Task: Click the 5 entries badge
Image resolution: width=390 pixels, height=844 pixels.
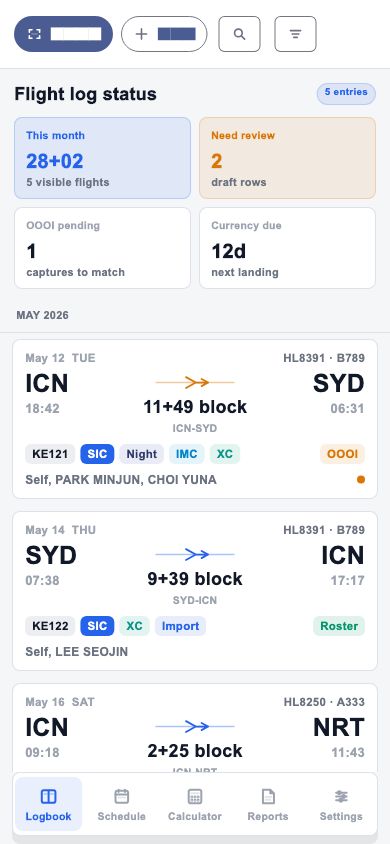Action: click(x=346, y=93)
